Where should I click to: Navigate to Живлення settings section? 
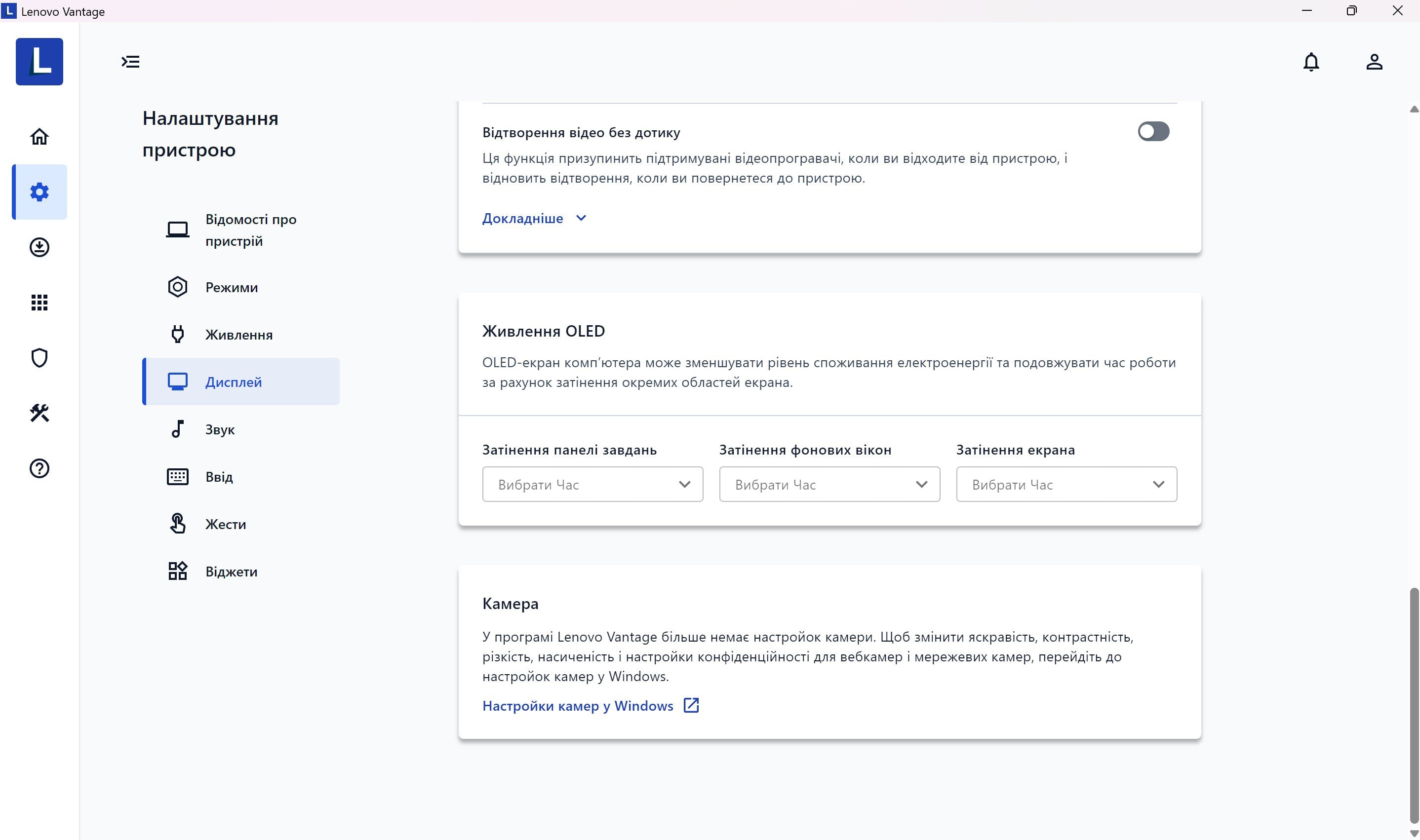pyautogui.click(x=238, y=334)
